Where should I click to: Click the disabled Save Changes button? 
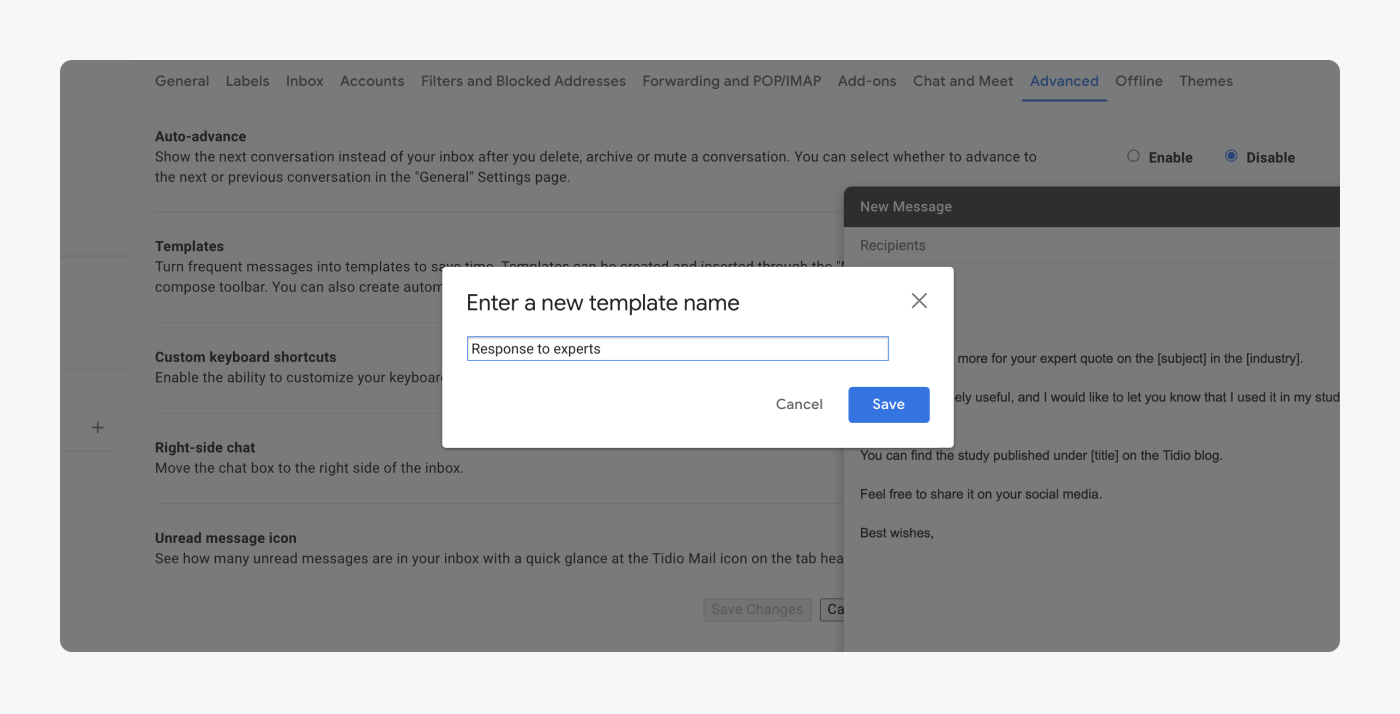[x=757, y=609]
